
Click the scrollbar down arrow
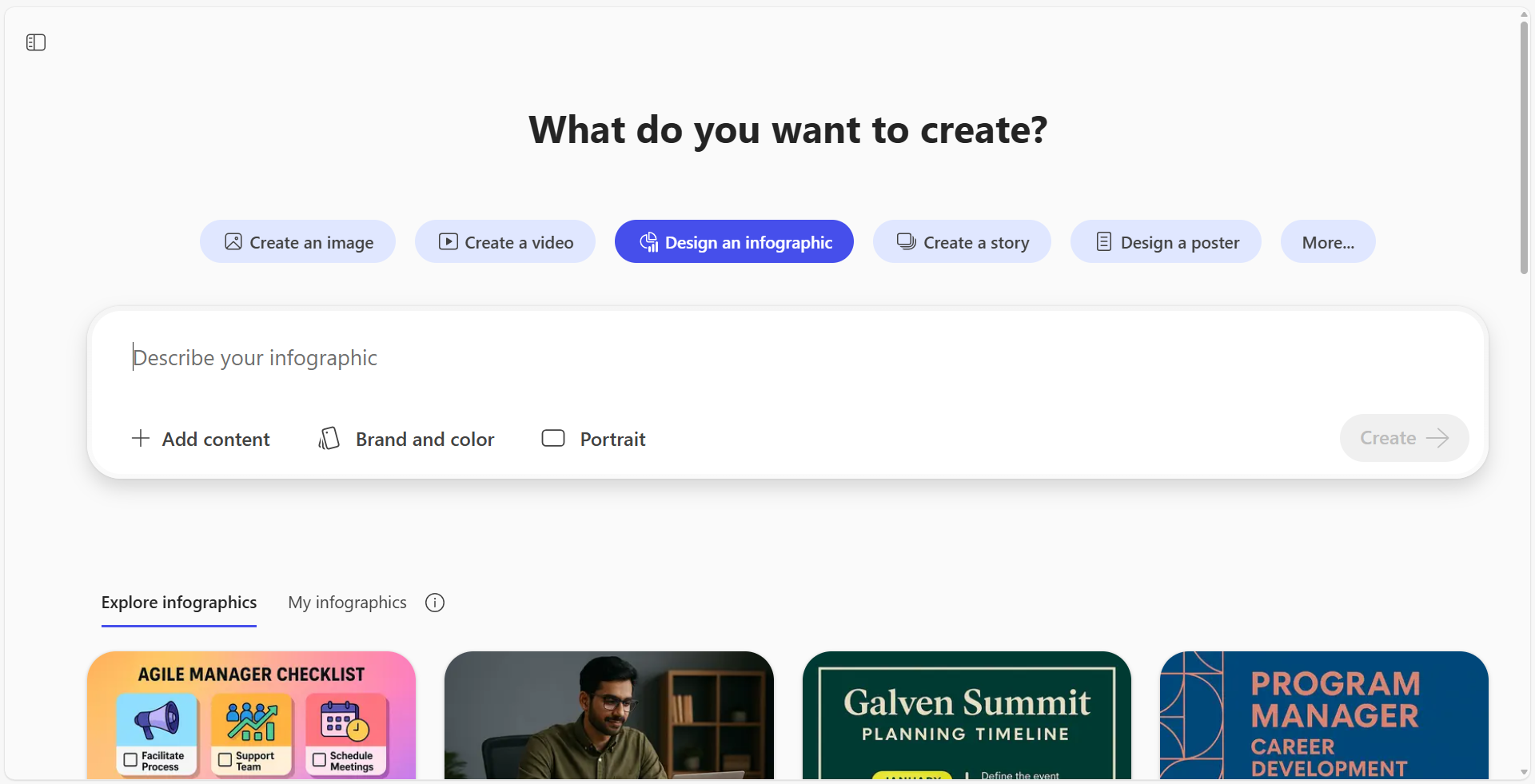pos(1524,772)
